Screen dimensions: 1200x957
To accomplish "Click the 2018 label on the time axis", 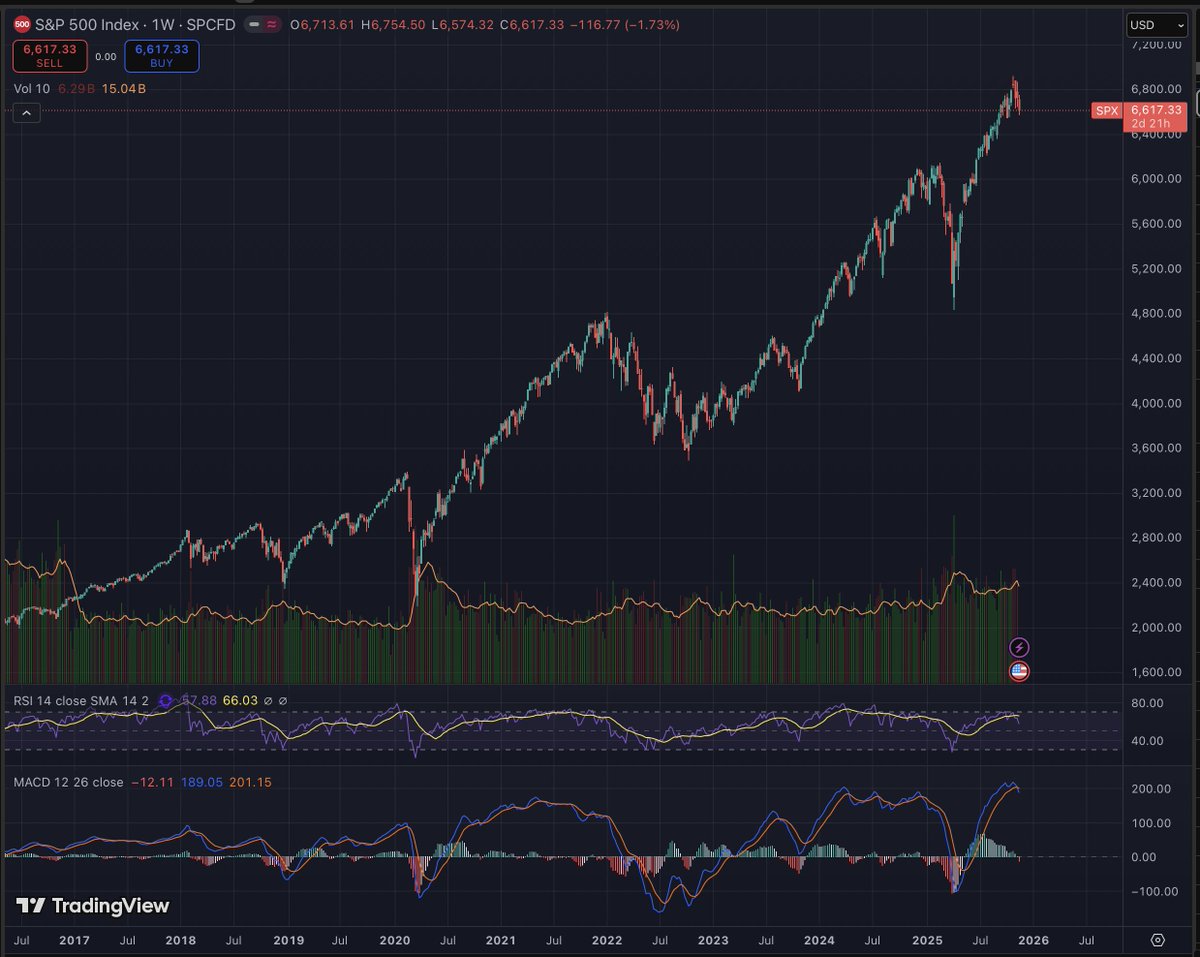I will point(181,940).
